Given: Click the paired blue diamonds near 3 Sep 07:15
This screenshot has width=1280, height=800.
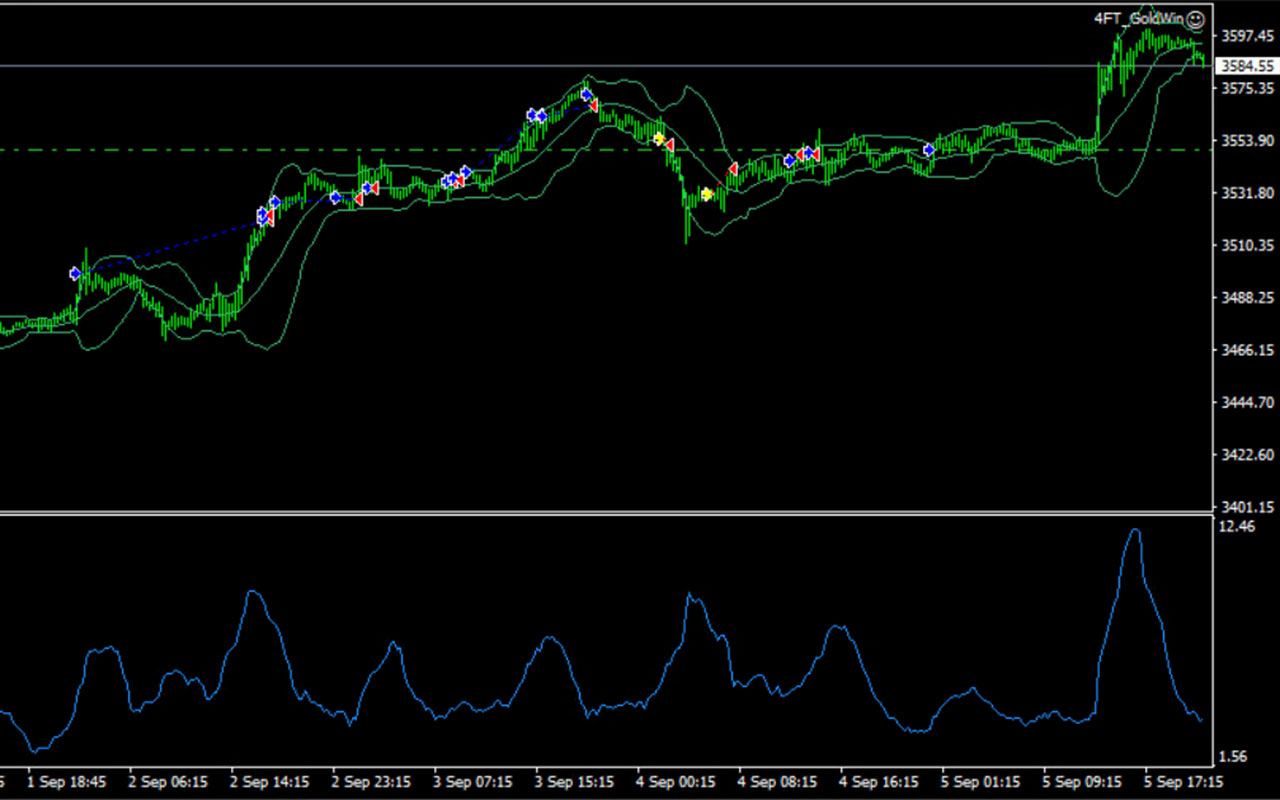Looking at the screenshot, I should point(455,178).
